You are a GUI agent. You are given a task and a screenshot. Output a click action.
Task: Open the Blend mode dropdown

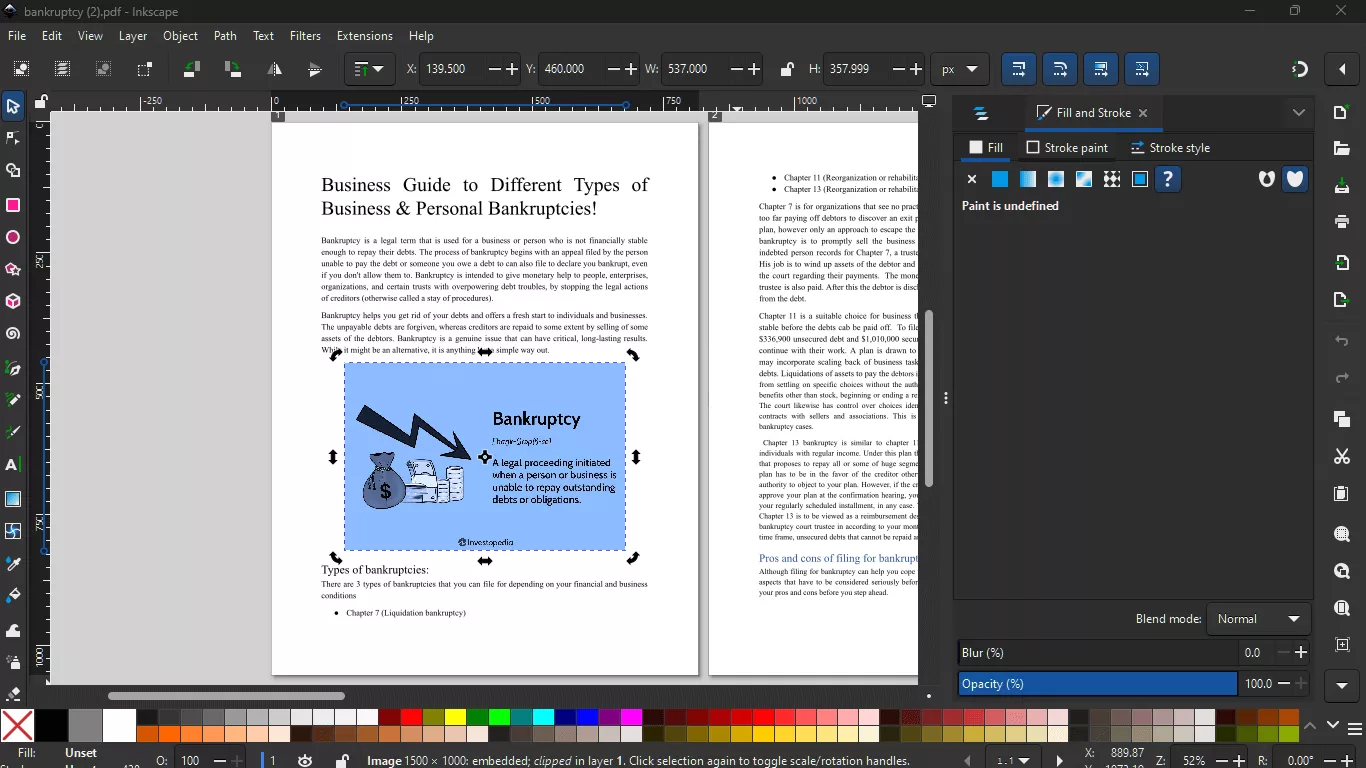[1258, 618]
